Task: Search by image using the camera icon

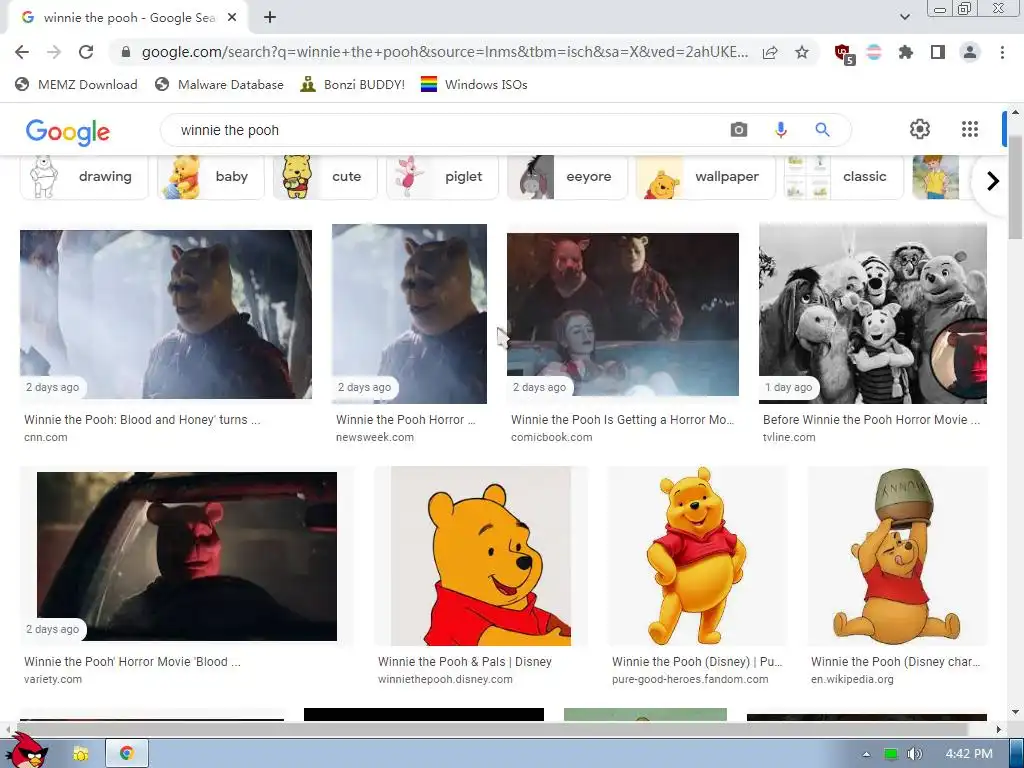Action: click(x=739, y=130)
